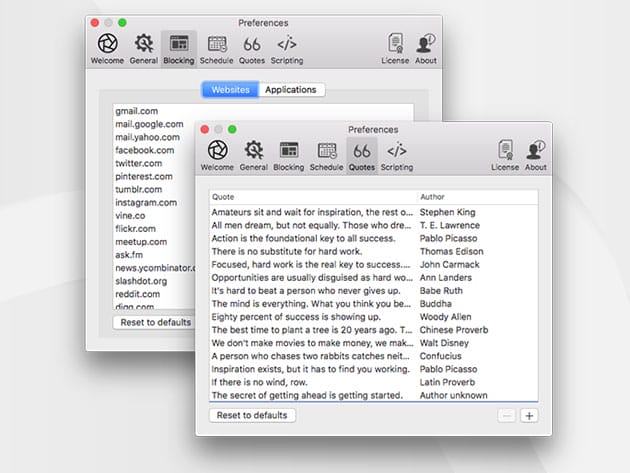630x473 pixels.
Task: Select the Latin Proverb quote row
Action: click(x=374, y=382)
